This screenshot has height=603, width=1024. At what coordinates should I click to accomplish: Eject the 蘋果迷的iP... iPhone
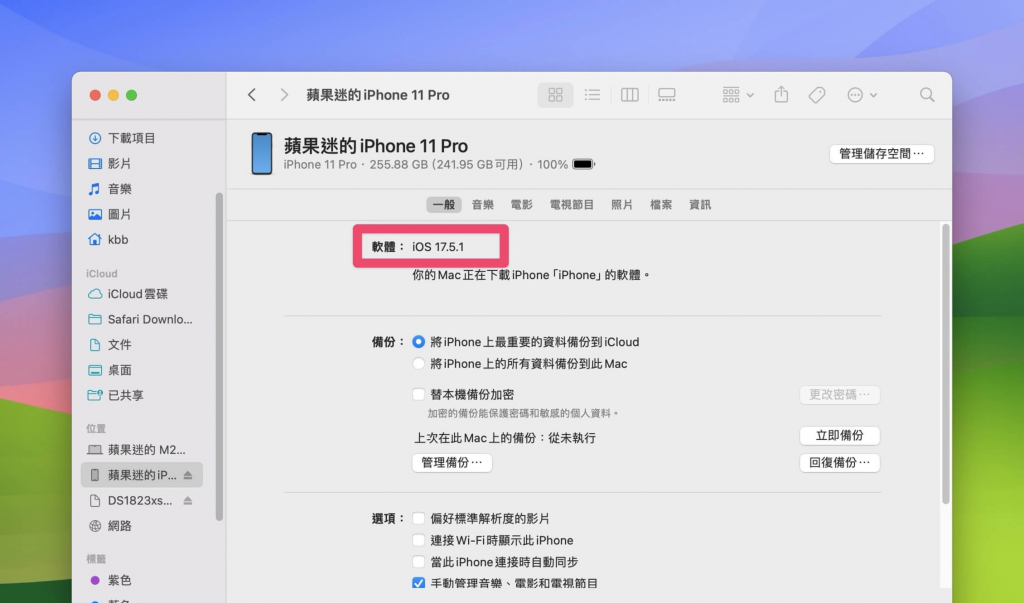[188, 475]
